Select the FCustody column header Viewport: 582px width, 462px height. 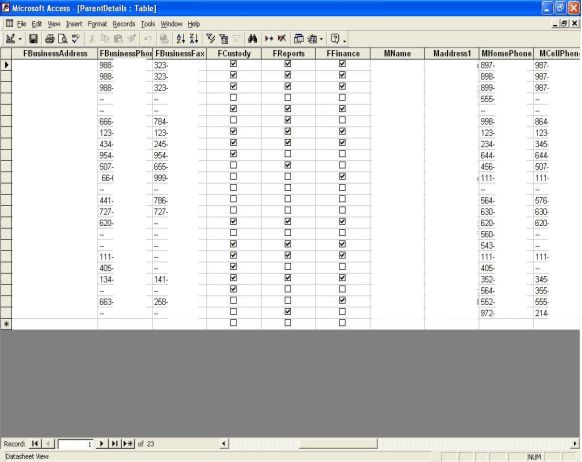pos(234,53)
